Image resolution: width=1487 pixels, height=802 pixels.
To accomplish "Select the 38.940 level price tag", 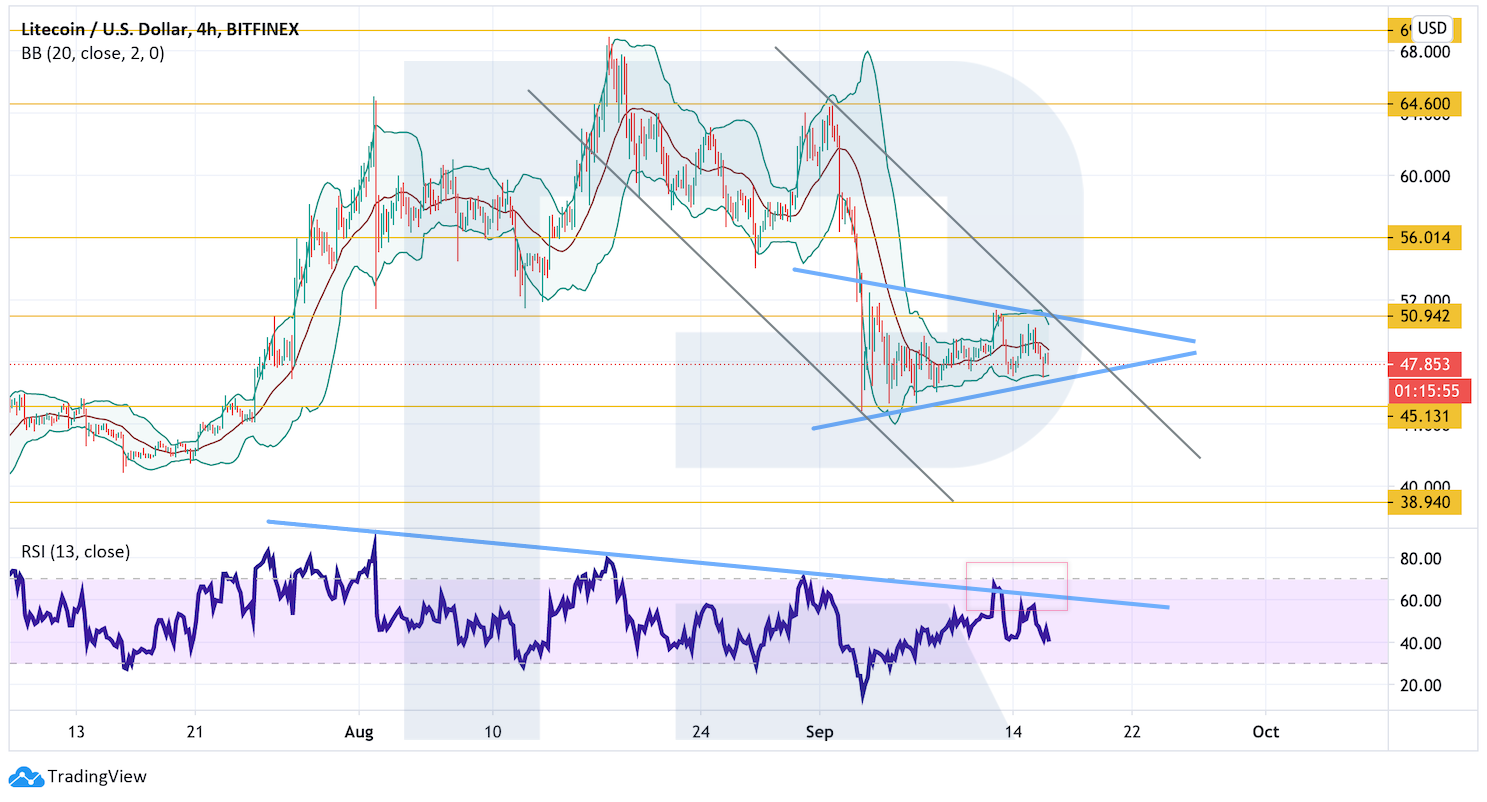I will tap(1425, 502).
